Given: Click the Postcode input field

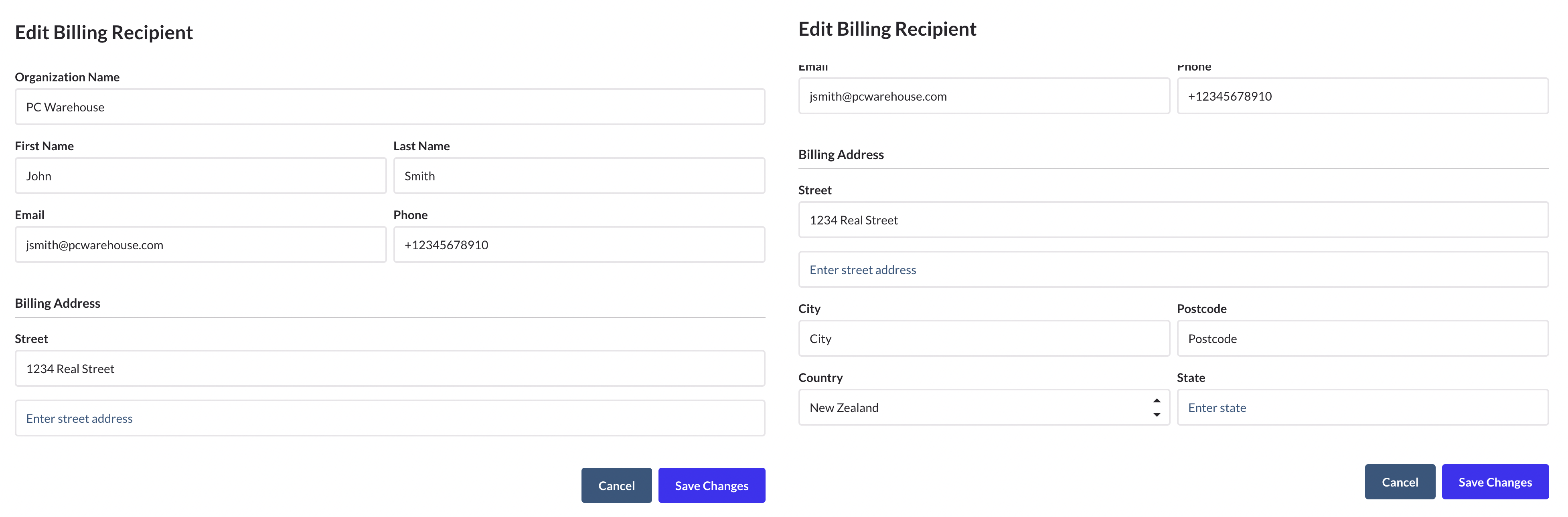Looking at the screenshot, I should click(1362, 339).
